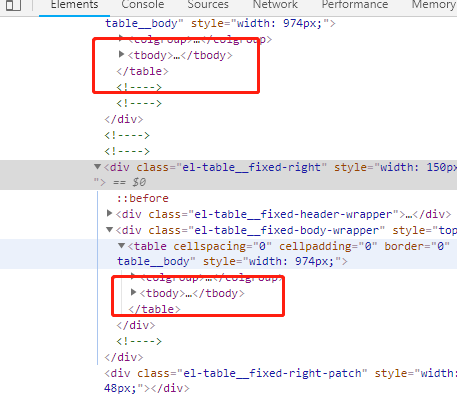Viewport: 457px width, 399px height.
Task: Collapse the el-table__fixed-right div node
Action: [x=97, y=166]
